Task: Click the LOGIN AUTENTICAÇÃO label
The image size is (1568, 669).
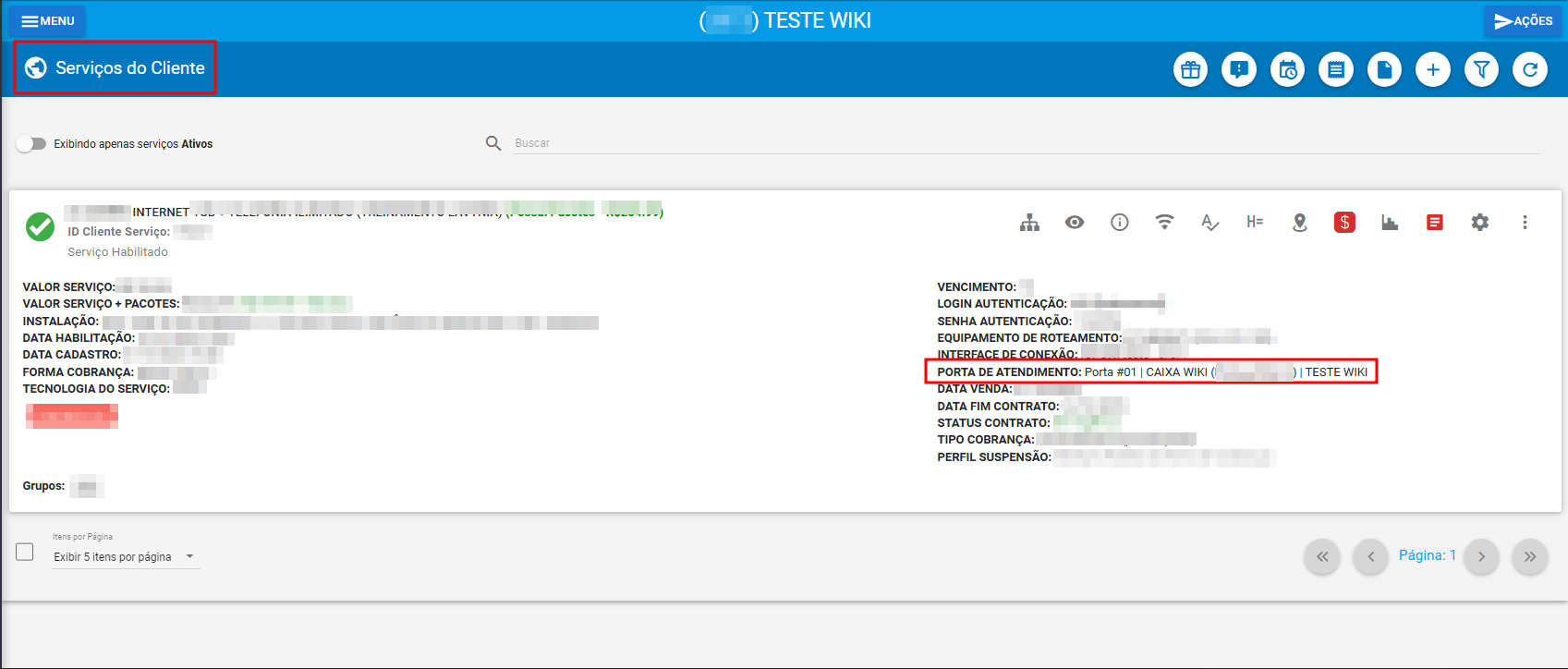Action: [1002, 304]
